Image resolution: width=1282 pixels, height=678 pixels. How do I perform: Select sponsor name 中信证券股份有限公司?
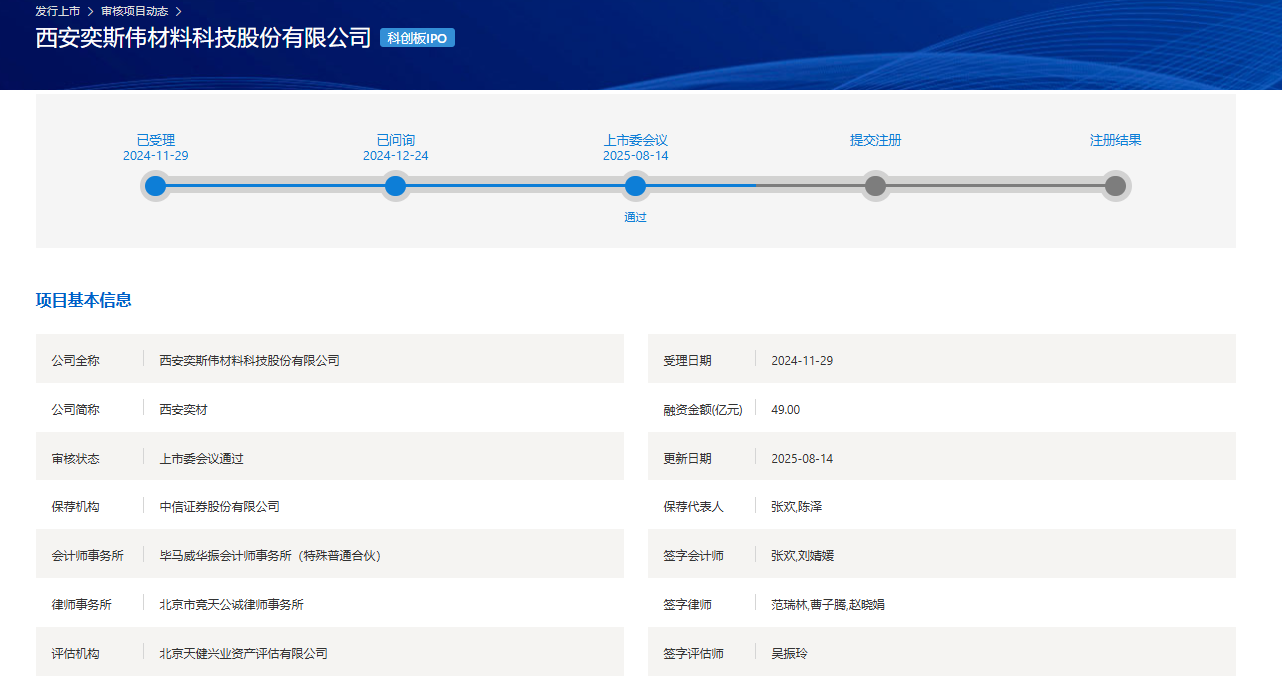(x=219, y=507)
